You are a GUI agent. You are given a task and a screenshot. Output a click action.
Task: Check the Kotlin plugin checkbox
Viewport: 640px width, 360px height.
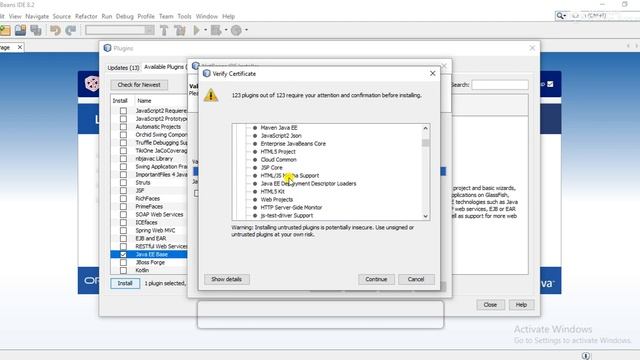point(123,270)
